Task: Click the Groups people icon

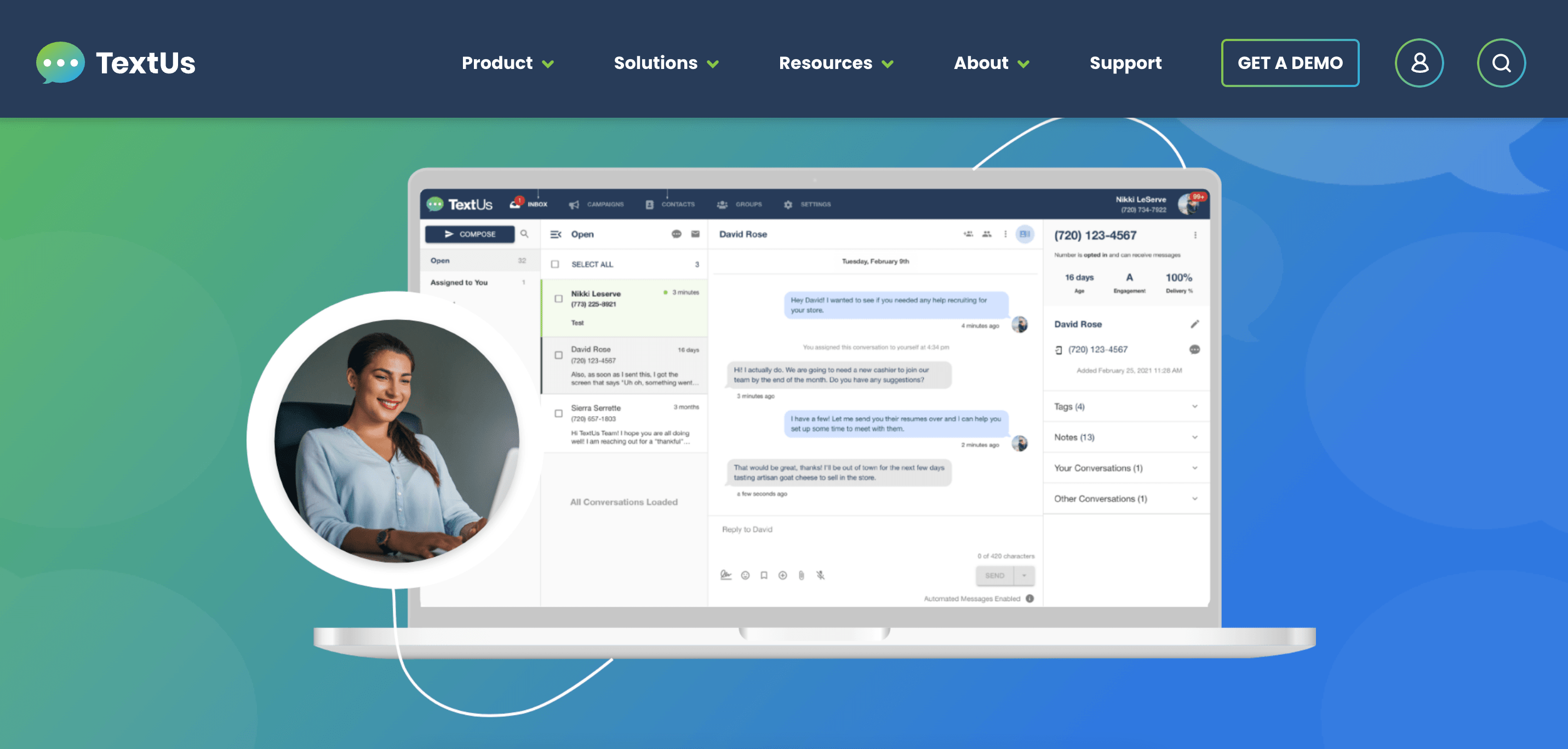Action: pyautogui.click(x=723, y=204)
